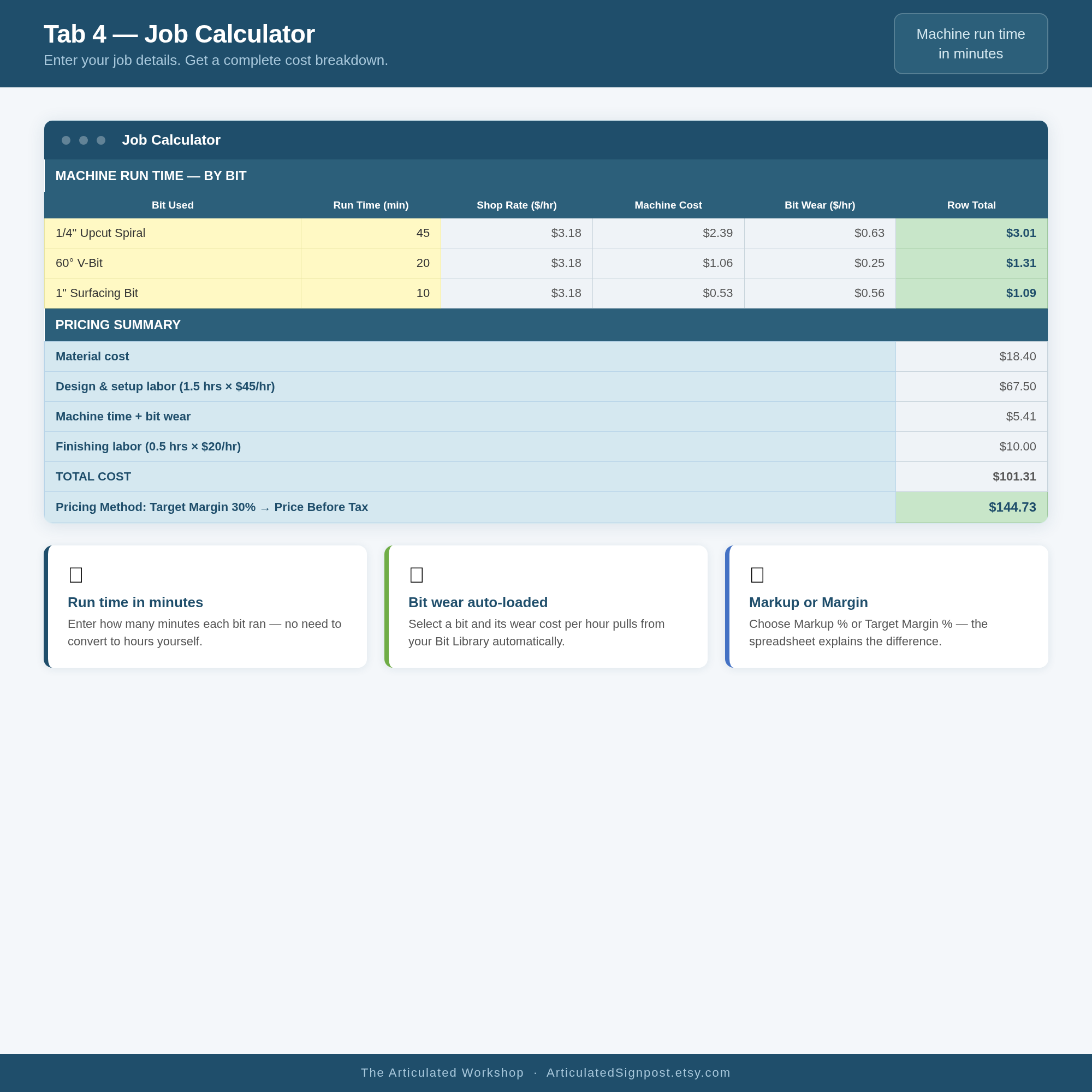
Task: Click the $0.63 bit wear cell
Action: pyautogui.click(x=820, y=233)
